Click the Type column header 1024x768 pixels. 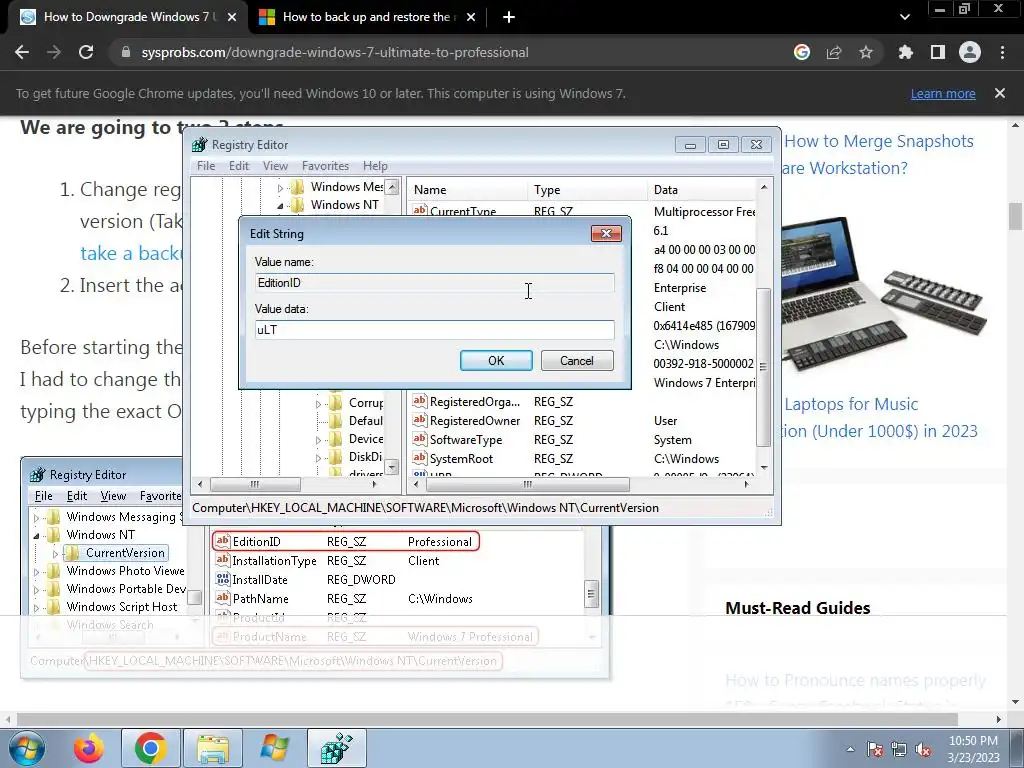tap(587, 190)
